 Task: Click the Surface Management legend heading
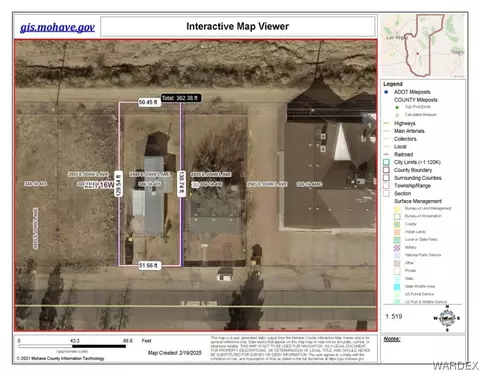418,201
